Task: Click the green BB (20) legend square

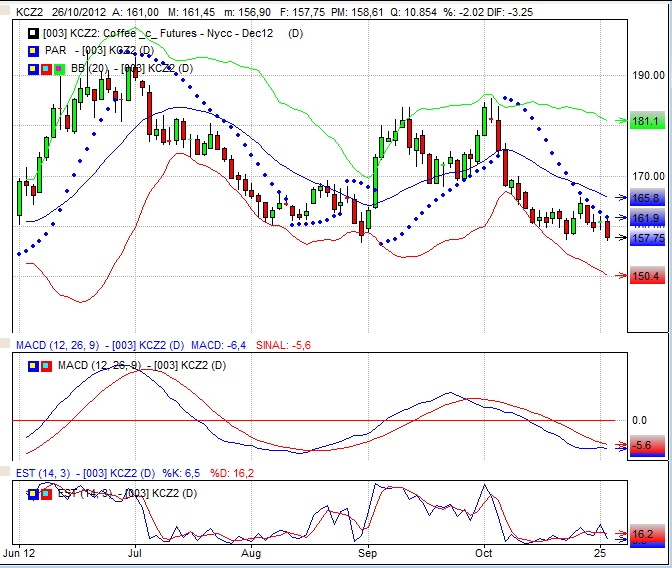Action: [x=59, y=68]
